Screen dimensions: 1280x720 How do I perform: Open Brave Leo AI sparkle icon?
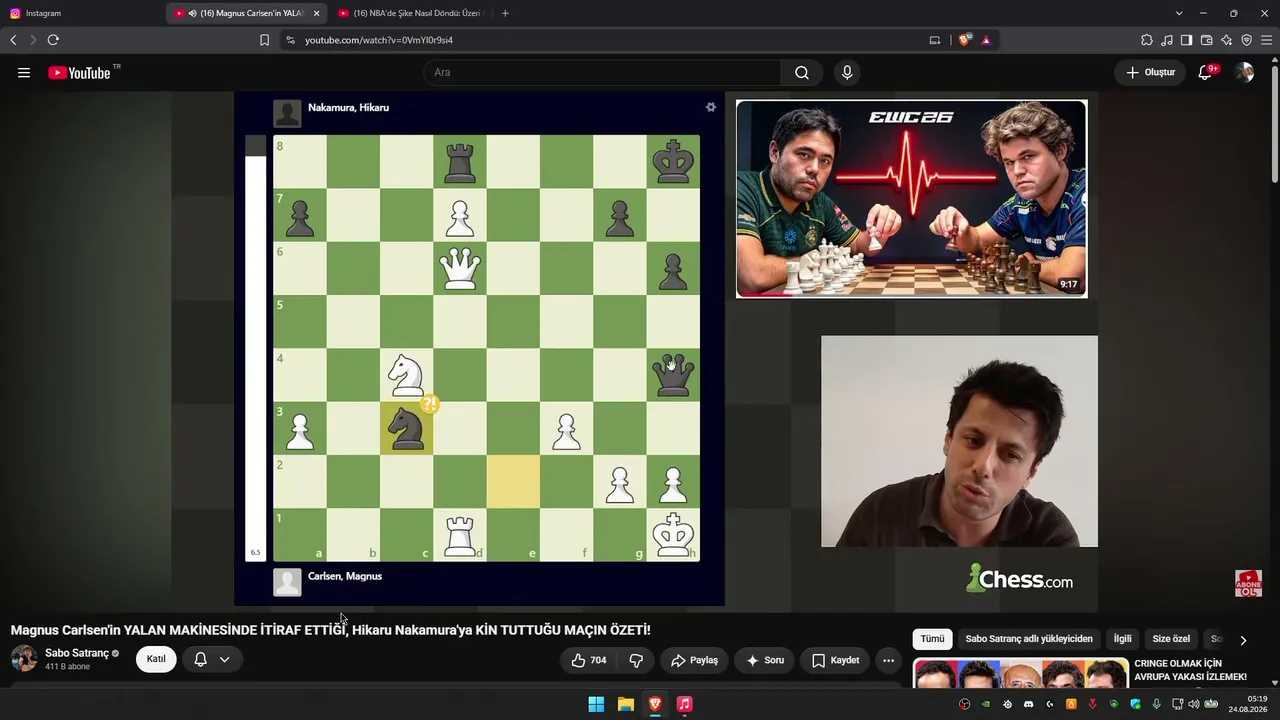1226,40
